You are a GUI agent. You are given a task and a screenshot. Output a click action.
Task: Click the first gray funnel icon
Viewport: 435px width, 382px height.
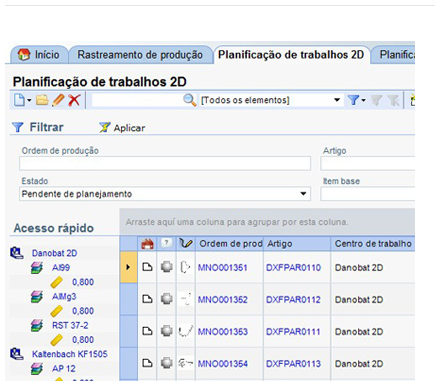[x=376, y=100]
